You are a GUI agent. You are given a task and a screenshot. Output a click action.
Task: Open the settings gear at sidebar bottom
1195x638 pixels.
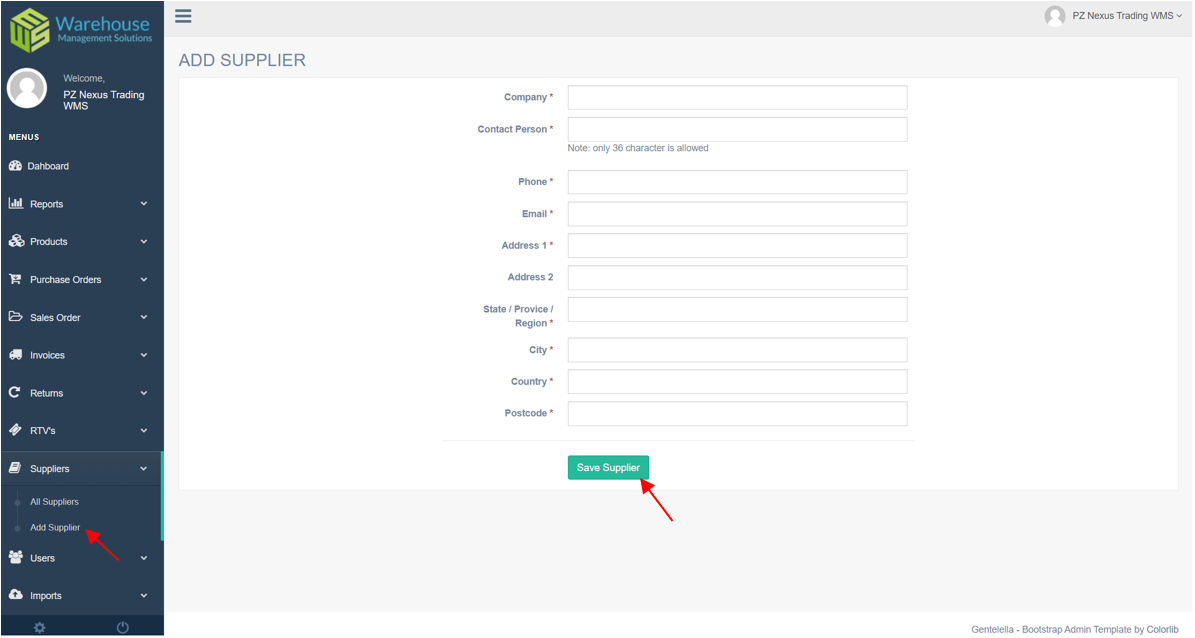(39, 627)
